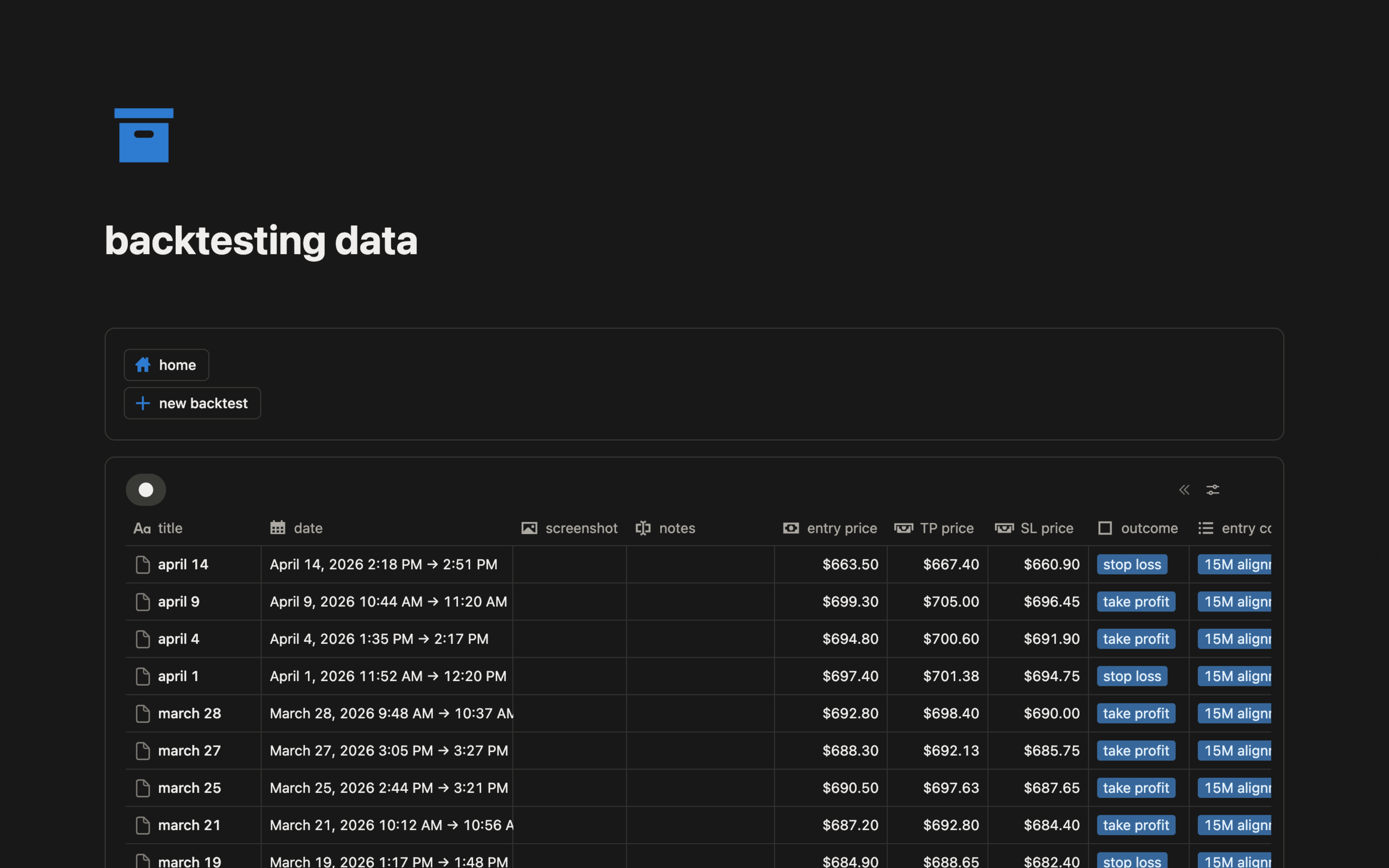
Task: Select date April 9, 2026 10:44 AM cell
Action: [x=387, y=602]
